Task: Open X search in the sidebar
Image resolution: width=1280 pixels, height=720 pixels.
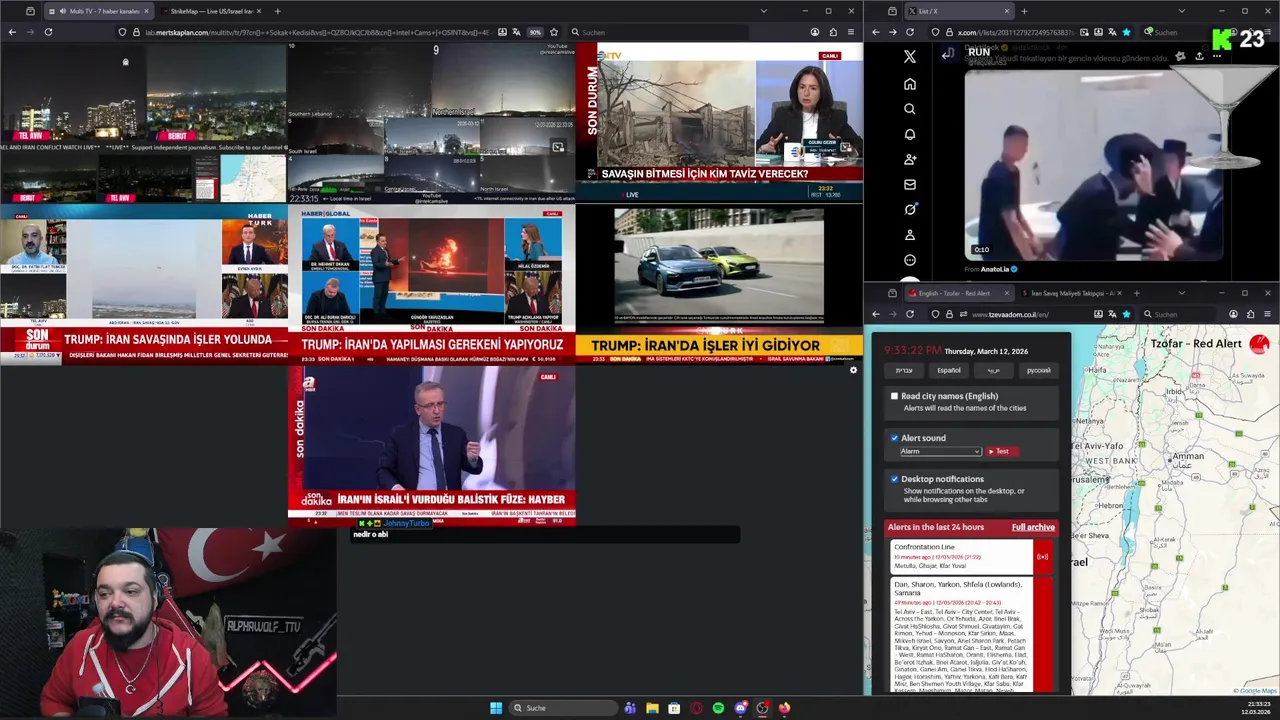Action: [909, 109]
